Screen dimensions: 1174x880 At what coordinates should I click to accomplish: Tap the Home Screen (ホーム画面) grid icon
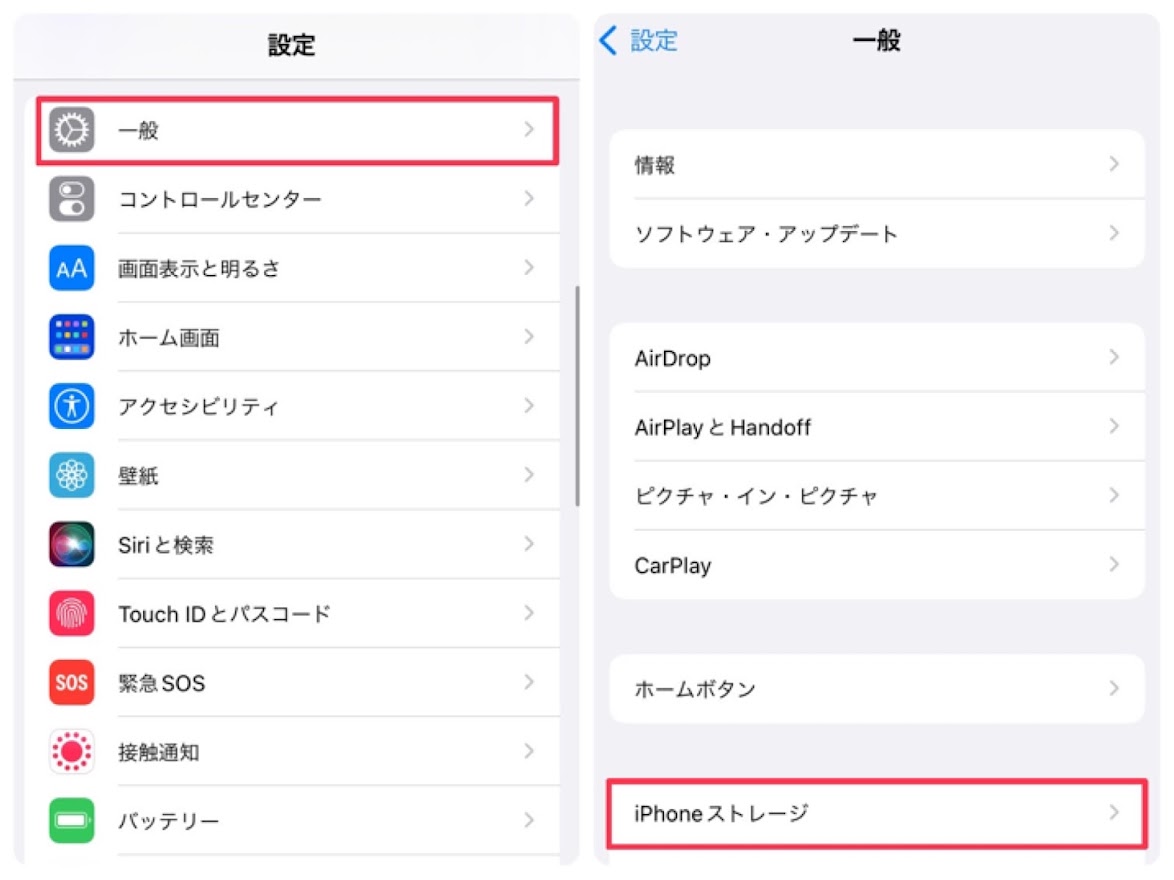pos(72,337)
